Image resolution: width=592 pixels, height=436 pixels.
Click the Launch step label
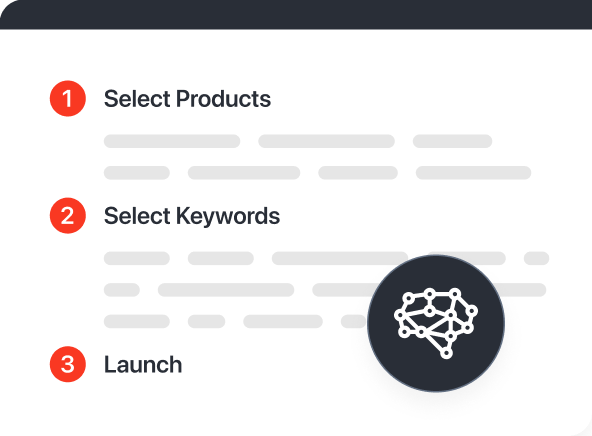143,365
